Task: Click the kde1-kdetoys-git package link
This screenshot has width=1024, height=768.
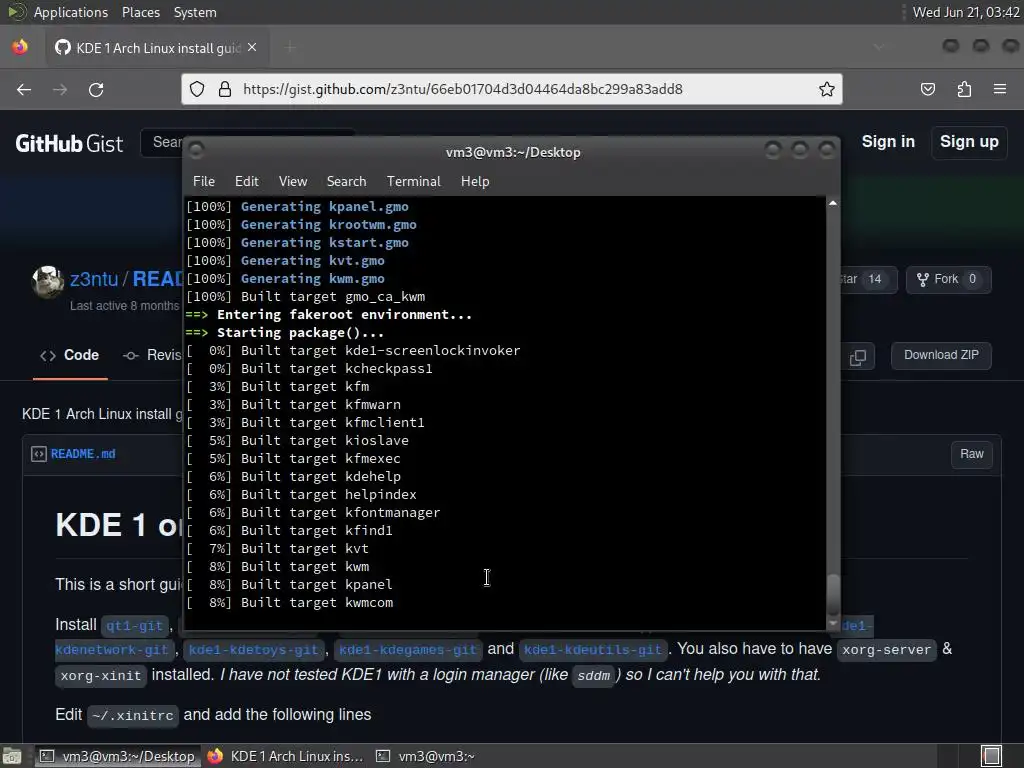Action: [x=255, y=650]
